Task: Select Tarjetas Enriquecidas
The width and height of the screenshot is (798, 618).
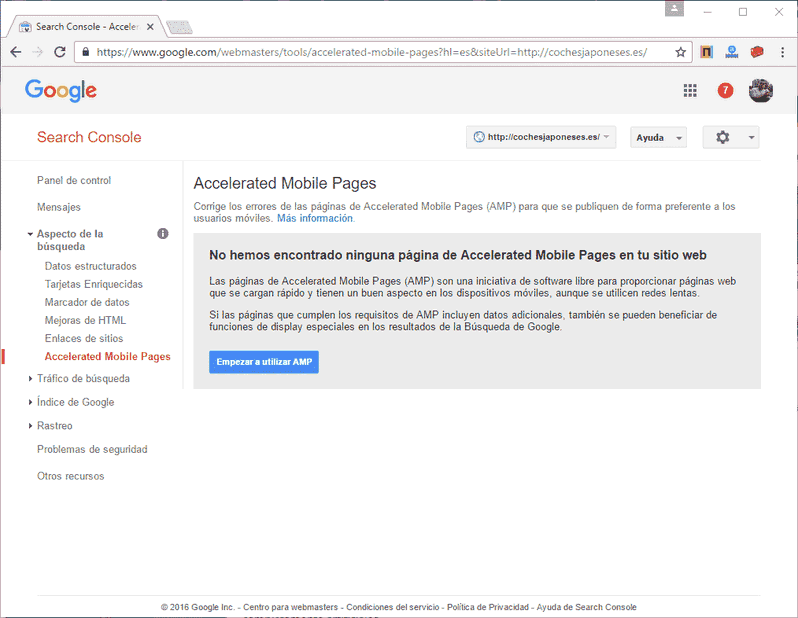Action: tap(94, 284)
